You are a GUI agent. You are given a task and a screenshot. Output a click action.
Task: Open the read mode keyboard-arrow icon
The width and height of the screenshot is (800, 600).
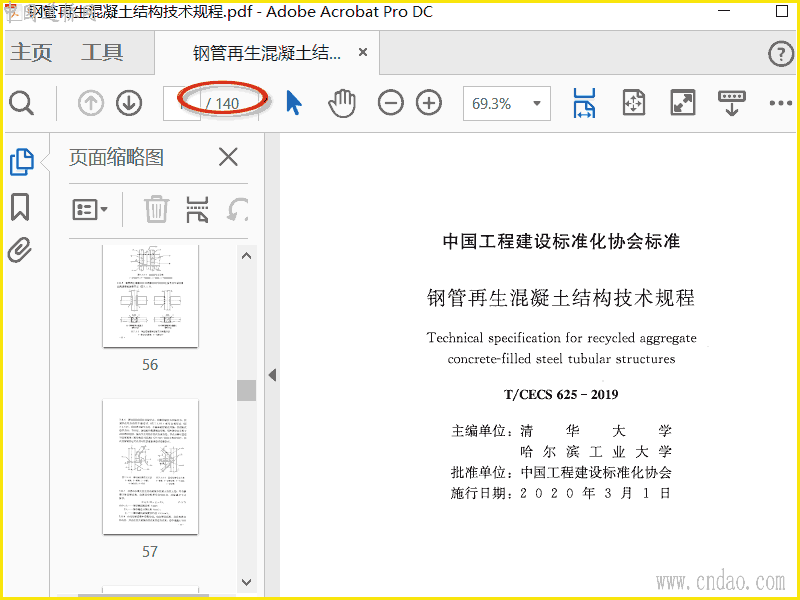pos(731,103)
